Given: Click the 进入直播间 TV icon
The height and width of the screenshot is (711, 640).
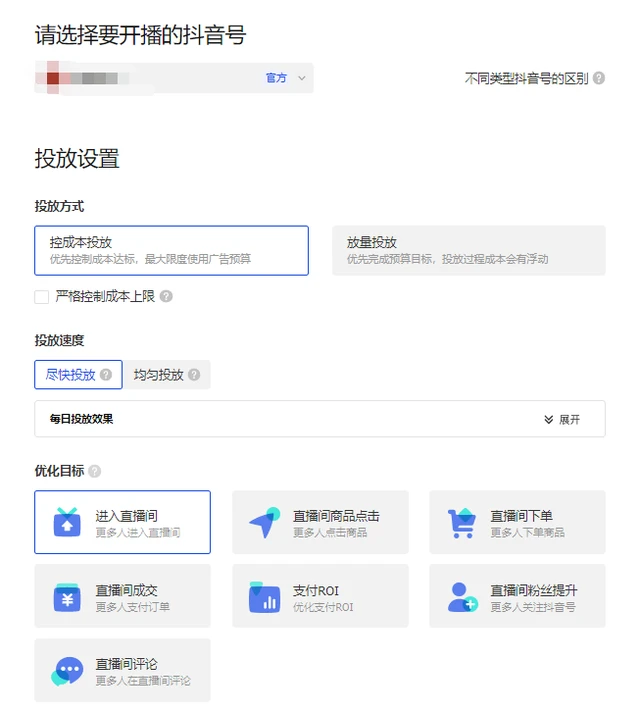Looking at the screenshot, I should click(67, 523).
